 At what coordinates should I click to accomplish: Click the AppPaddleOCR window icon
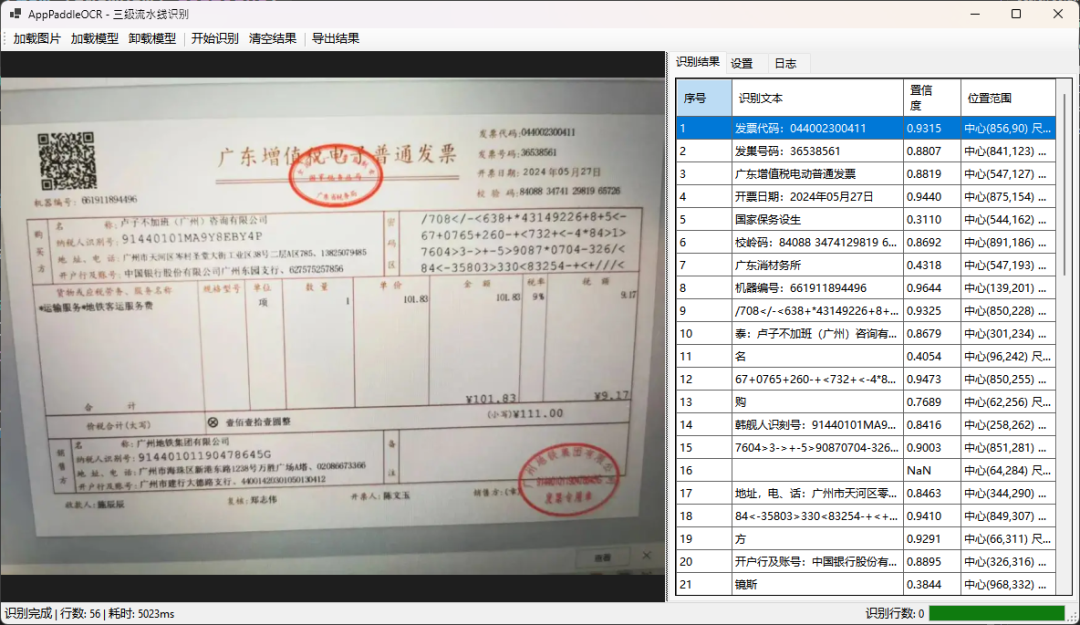click(15, 14)
